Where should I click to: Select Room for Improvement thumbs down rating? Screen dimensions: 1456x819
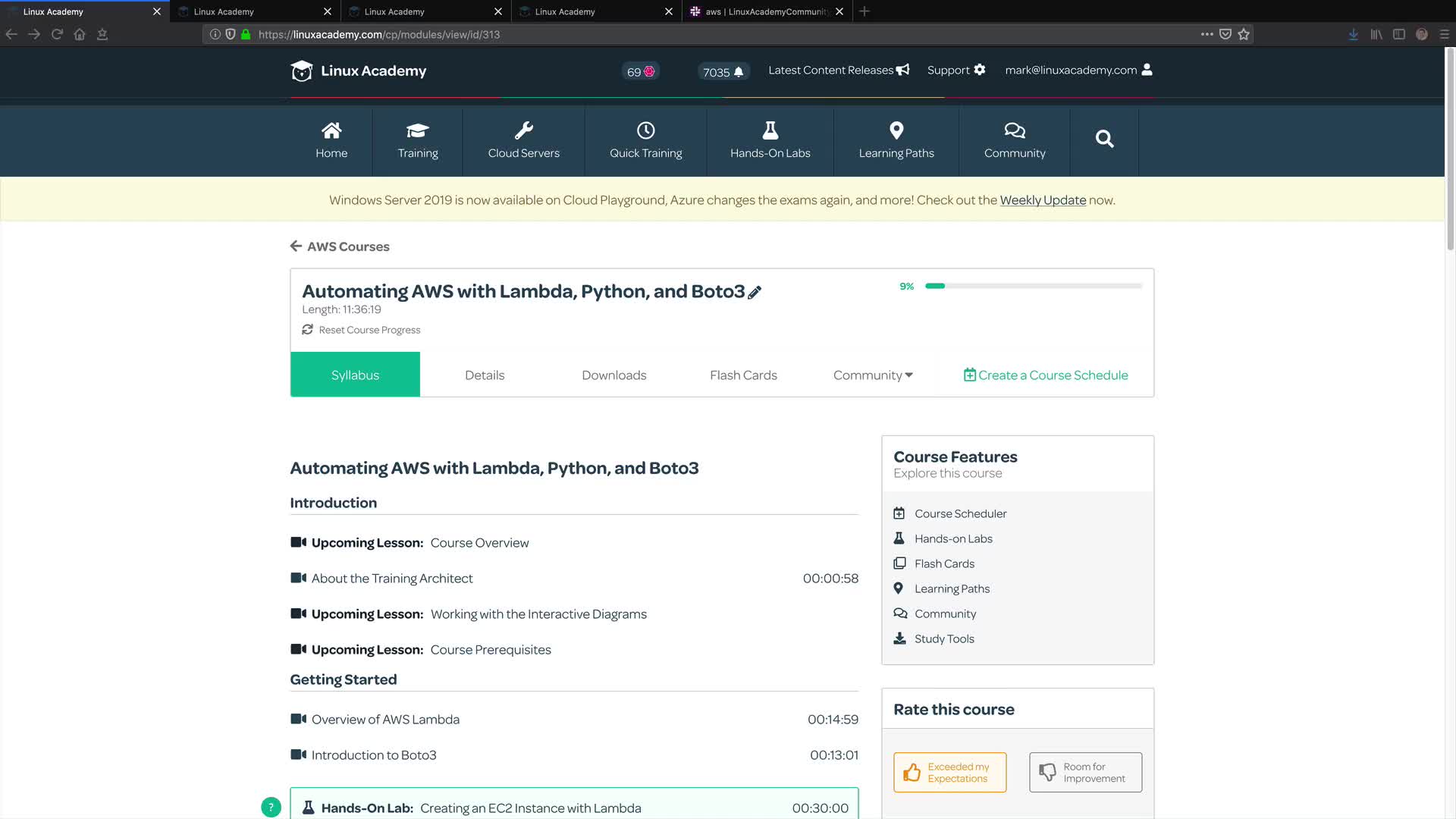click(x=1085, y=772)
